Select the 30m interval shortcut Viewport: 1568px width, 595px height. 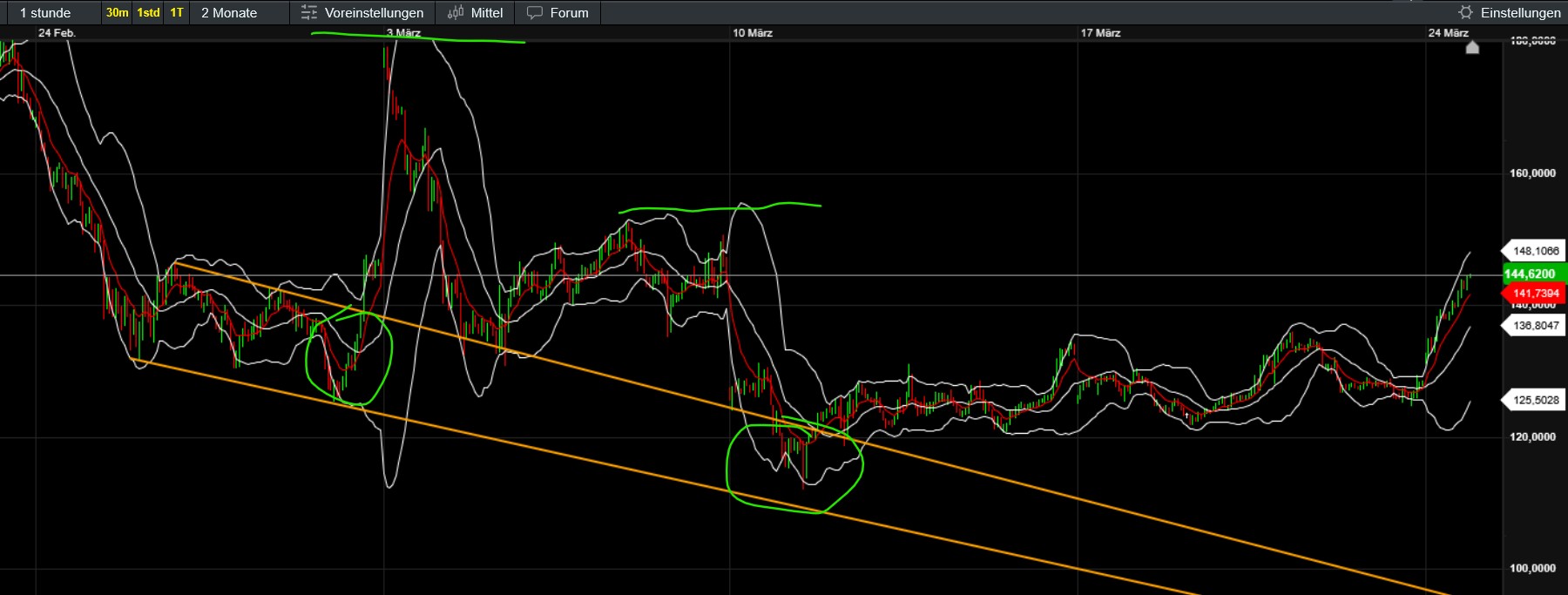[x=118, y=12]
